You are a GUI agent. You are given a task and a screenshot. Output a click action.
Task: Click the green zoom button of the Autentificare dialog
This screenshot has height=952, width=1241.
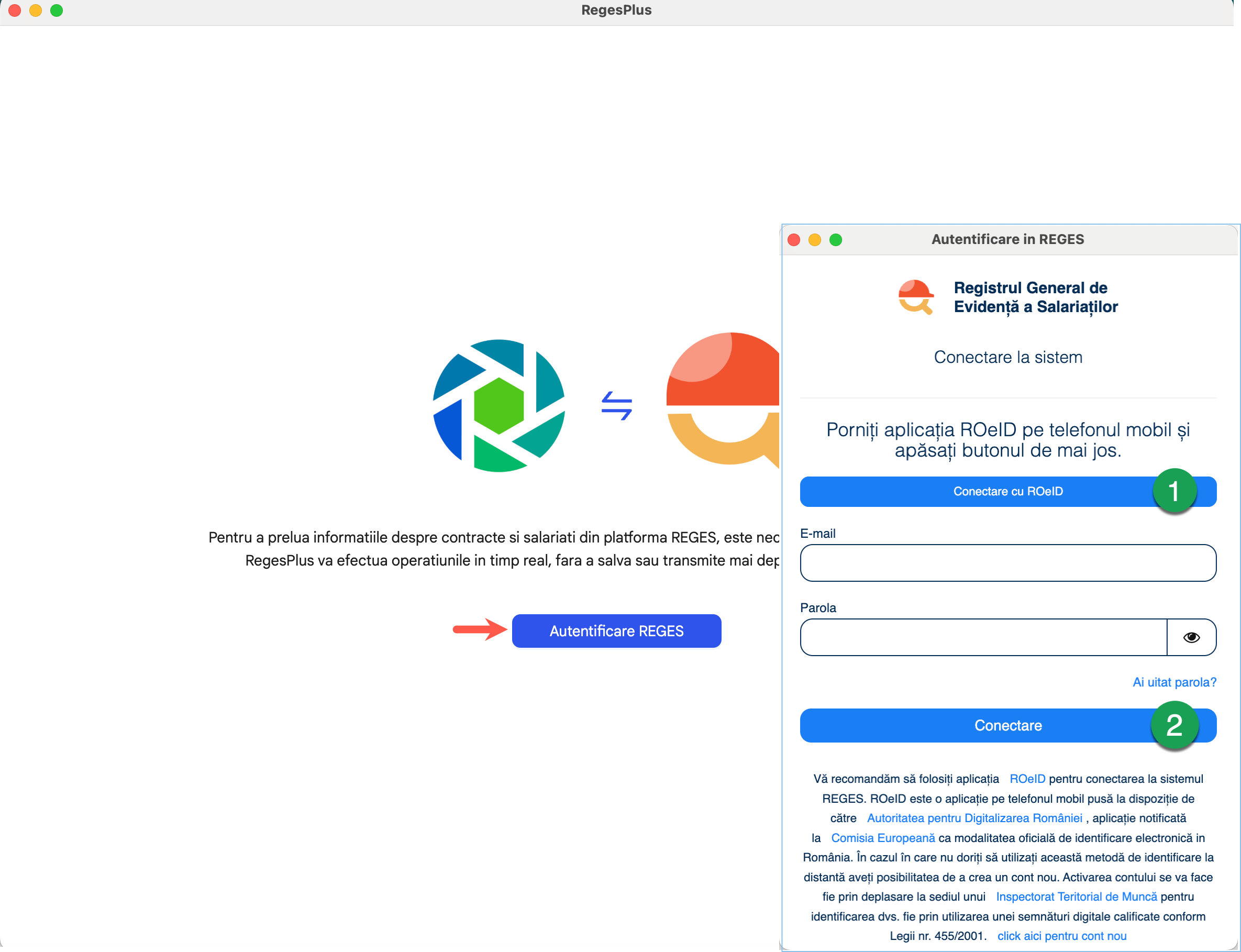[x=836, y=240]
